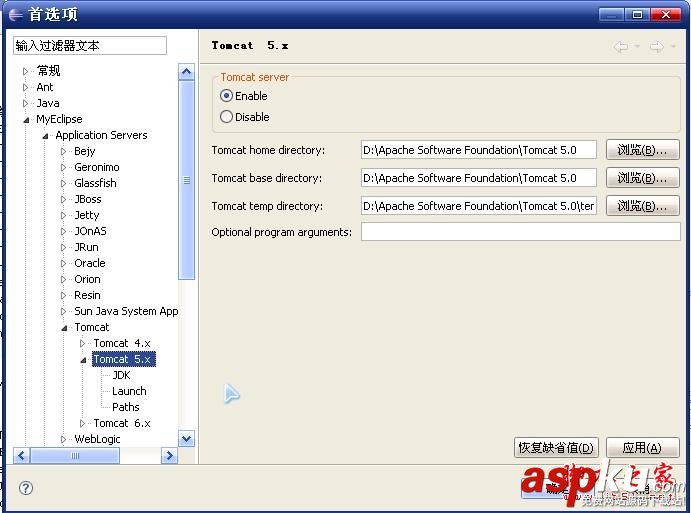Click the tree scroll left arrow
Image resolution: width=691 pixels, height=513 pixels.
point(22,455)
